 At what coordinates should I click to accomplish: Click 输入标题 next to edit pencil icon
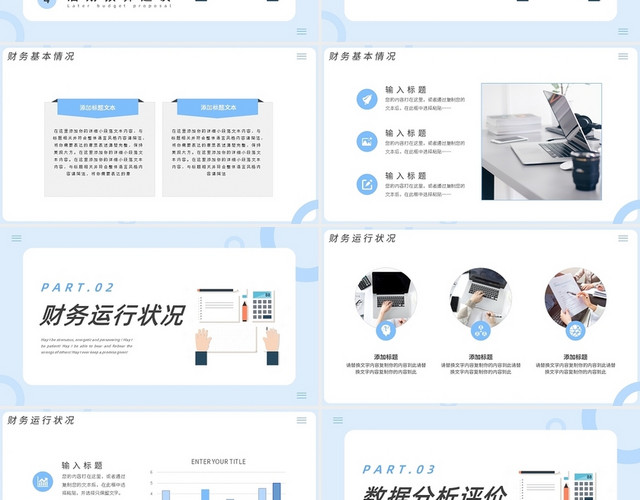pos(406,176)
